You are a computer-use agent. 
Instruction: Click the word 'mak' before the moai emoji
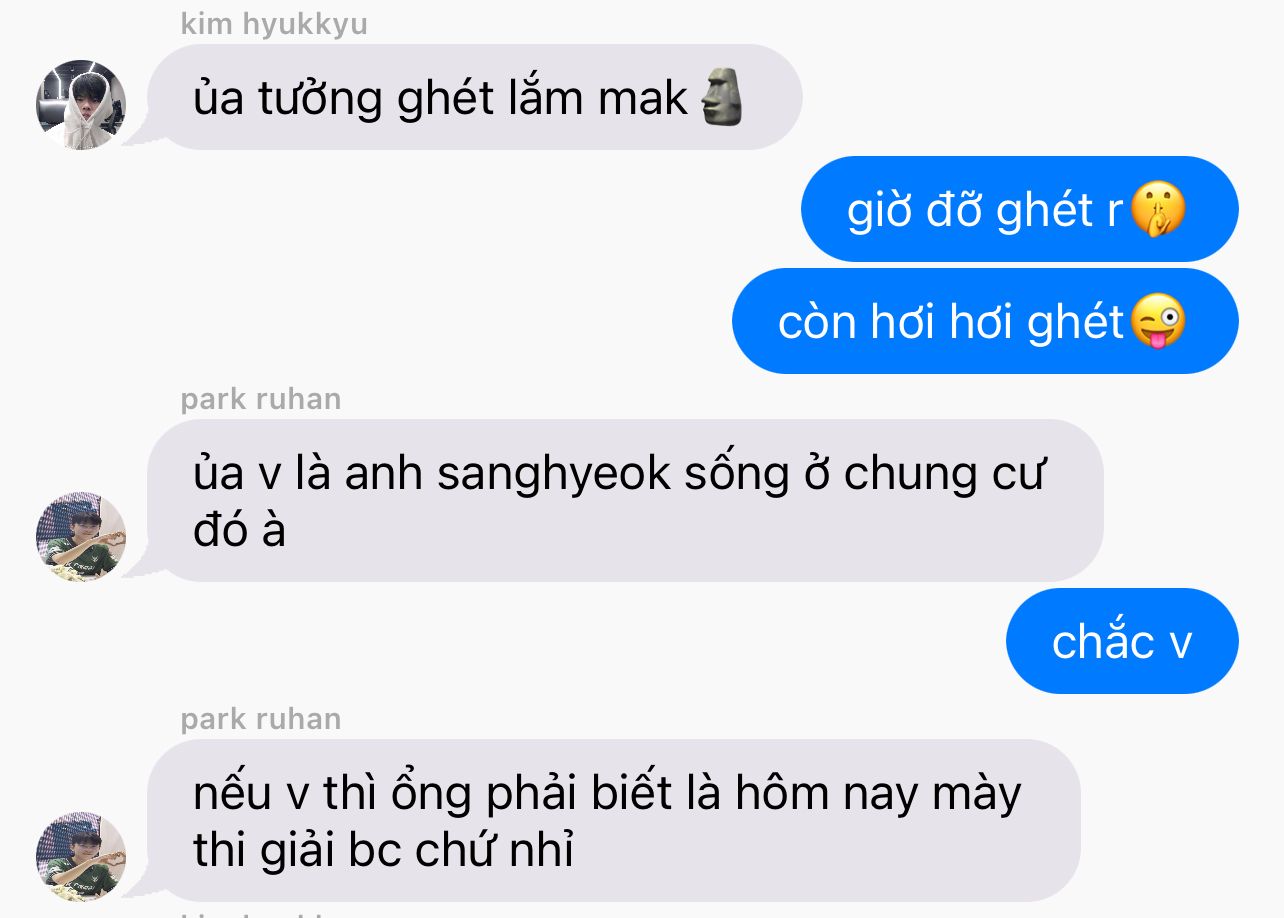pyautogui.click(x=643, y=98)
